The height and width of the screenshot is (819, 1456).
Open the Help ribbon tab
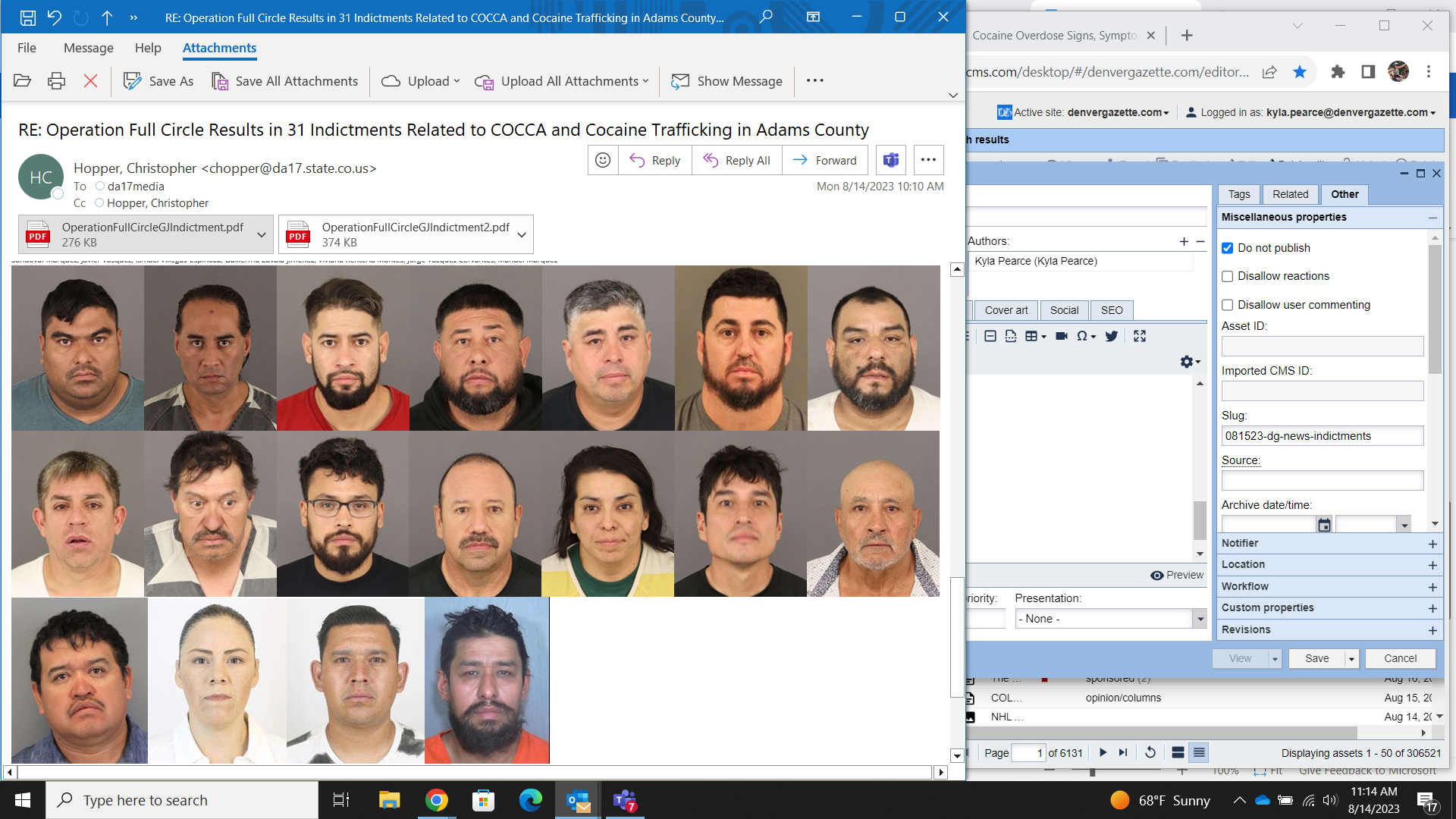tap(148, 48)
